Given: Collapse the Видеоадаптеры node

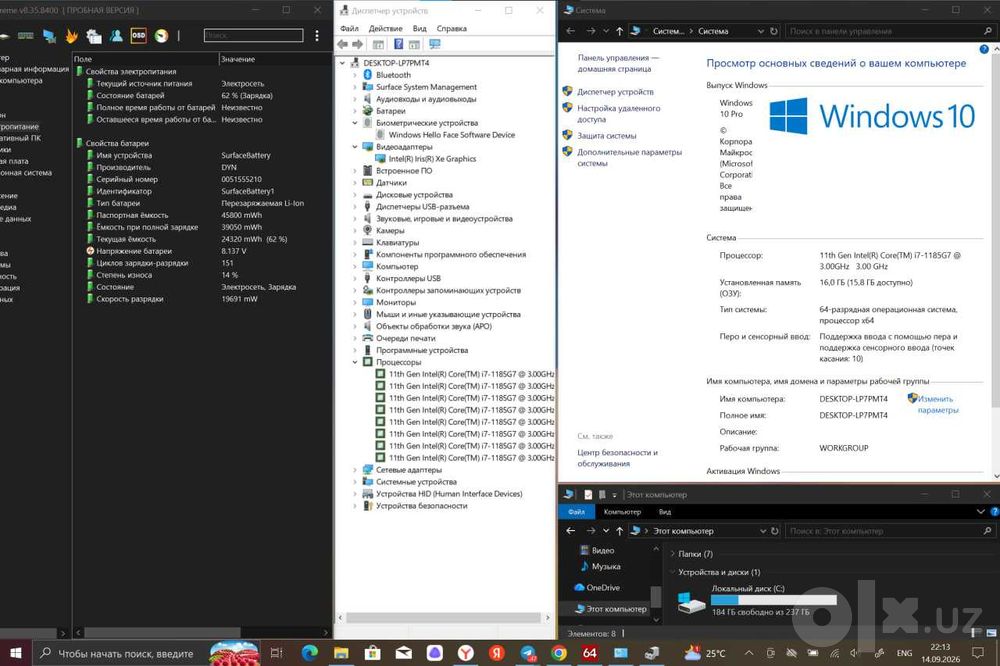Looking at the screenshot, I should [x=355, y=147].
